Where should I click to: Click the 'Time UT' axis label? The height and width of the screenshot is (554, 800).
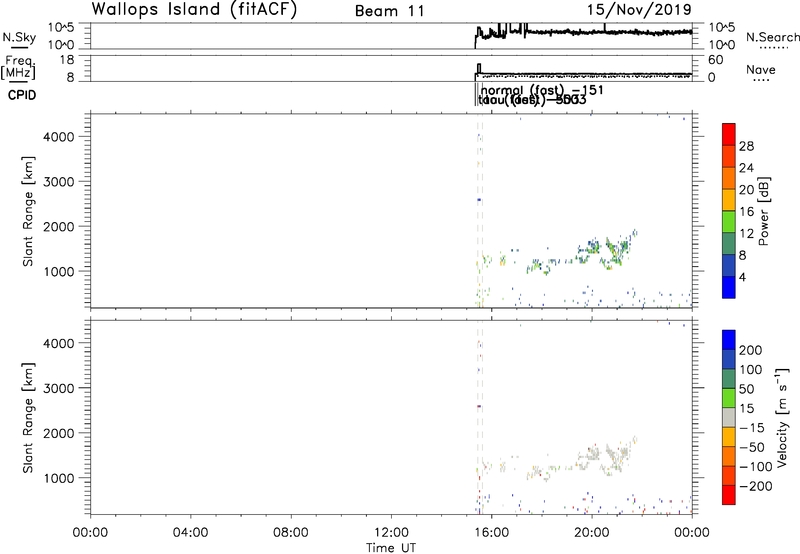(390, 548)
